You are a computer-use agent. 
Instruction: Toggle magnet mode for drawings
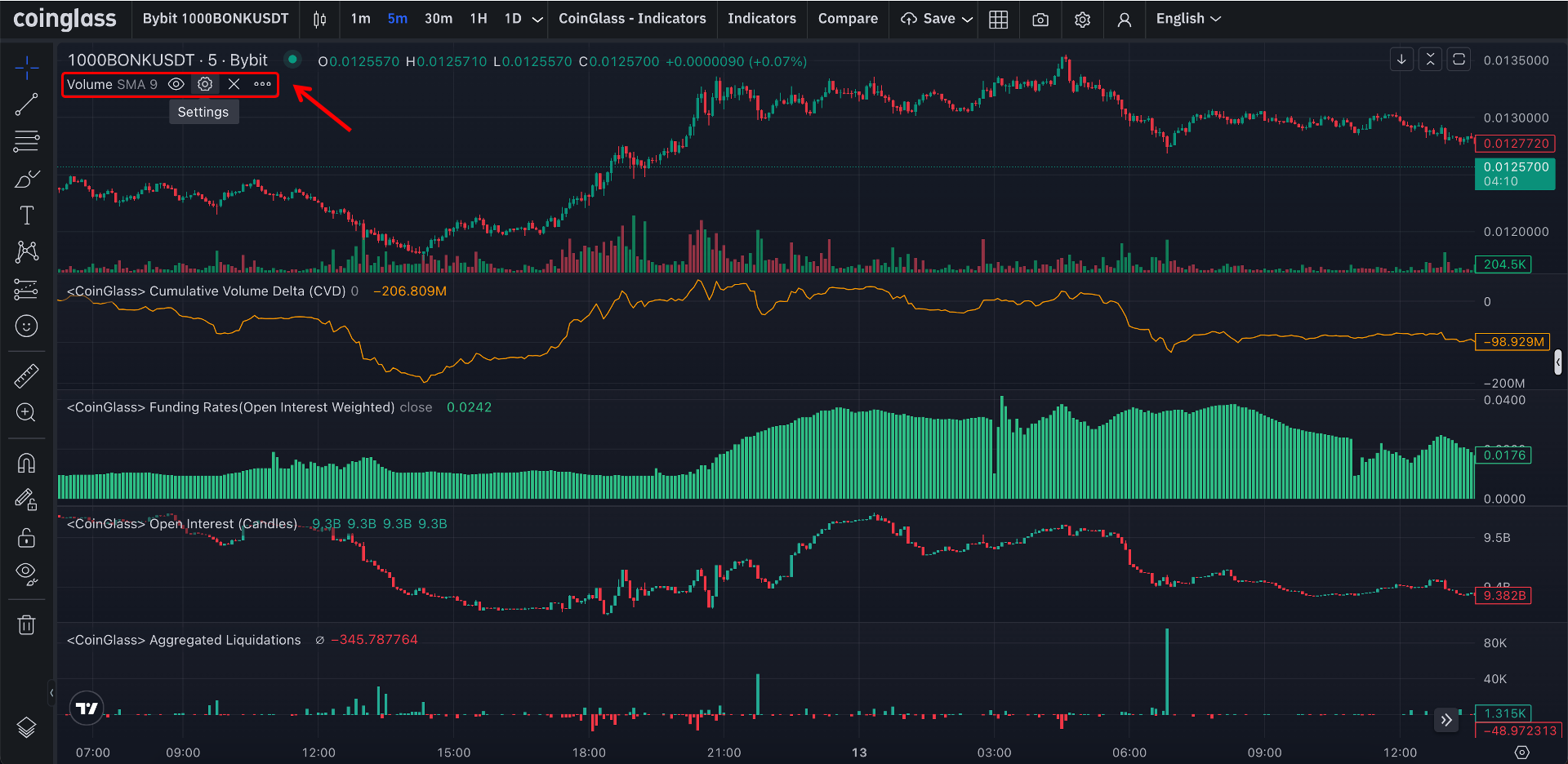26,463
